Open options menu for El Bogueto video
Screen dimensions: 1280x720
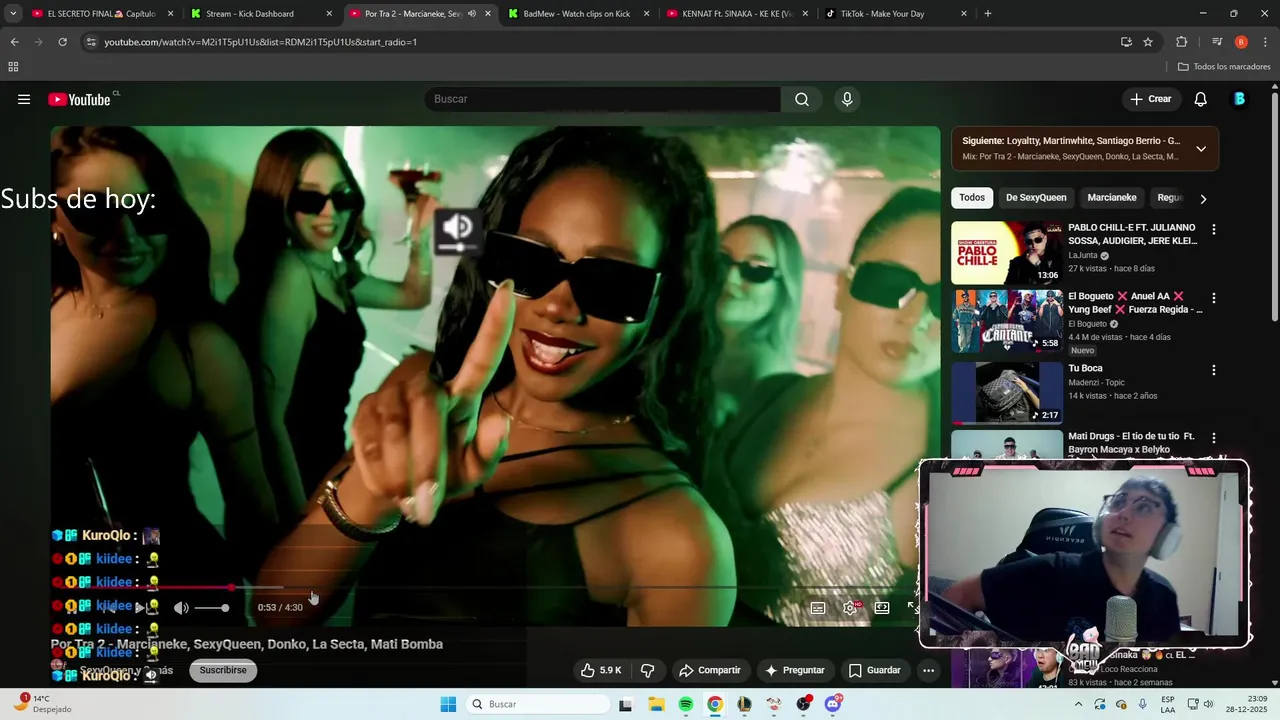click(x=1214, y=298)
